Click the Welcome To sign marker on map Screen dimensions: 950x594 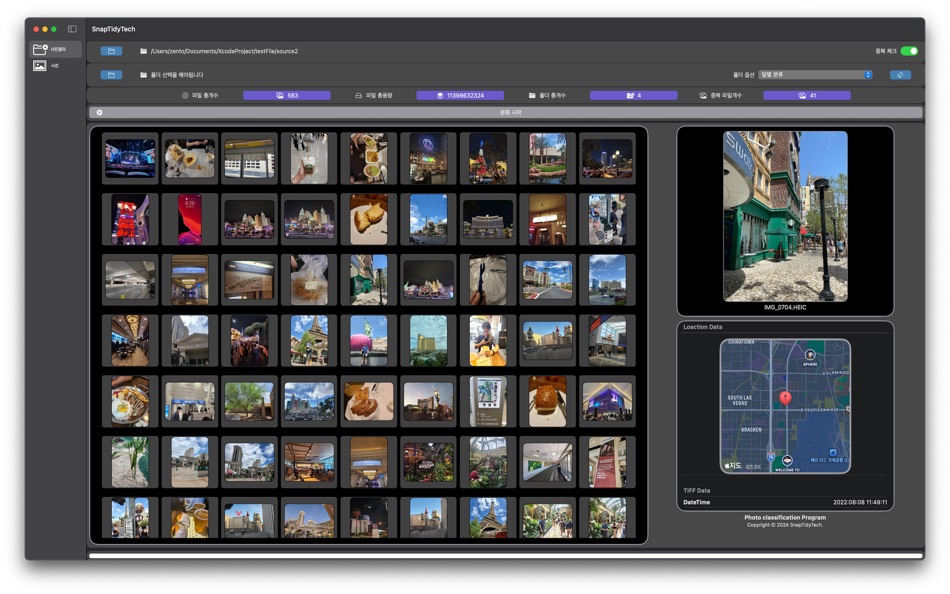(x=787, y=461)
